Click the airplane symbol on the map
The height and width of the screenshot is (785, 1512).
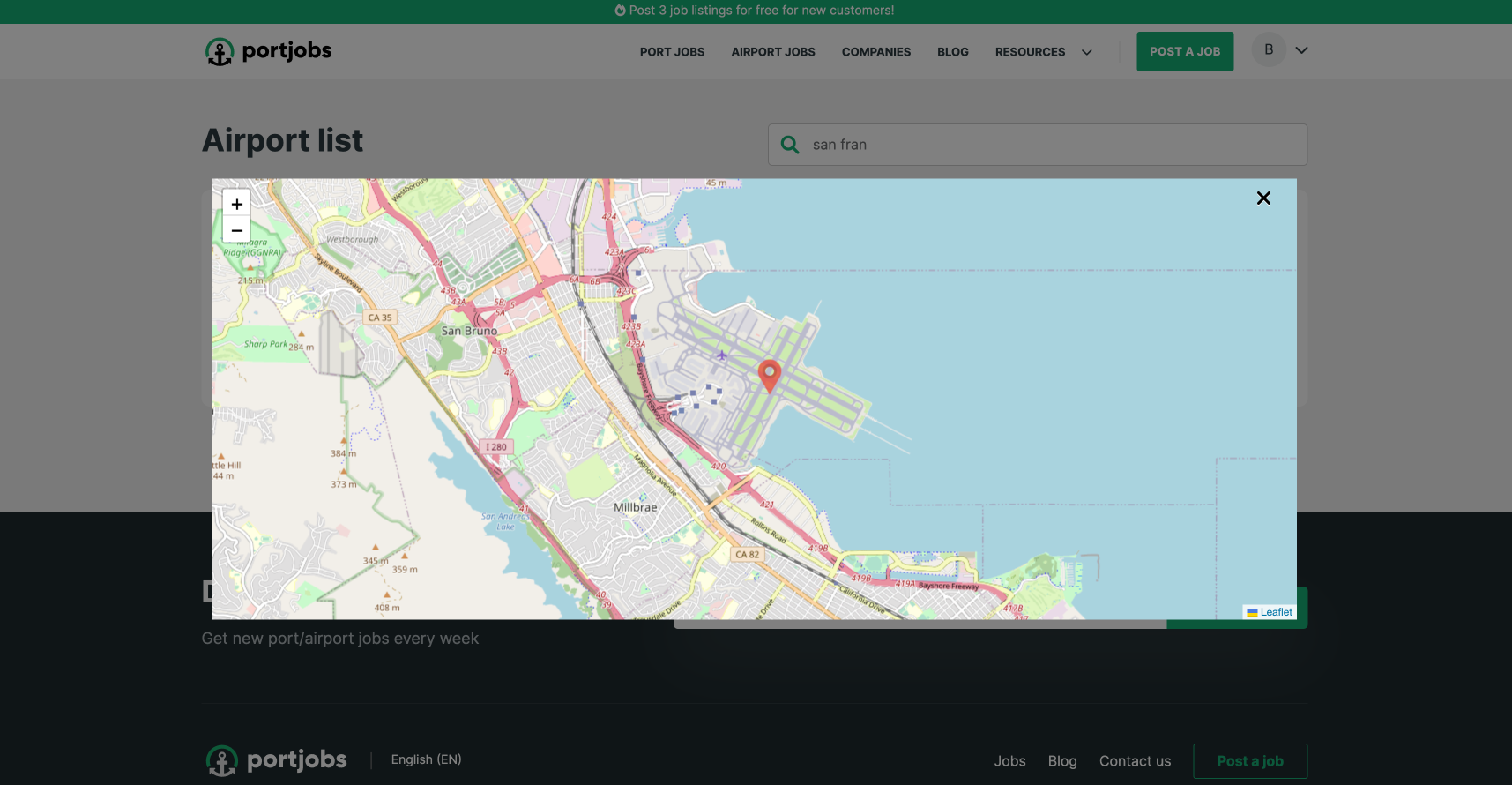pos(722,355)
